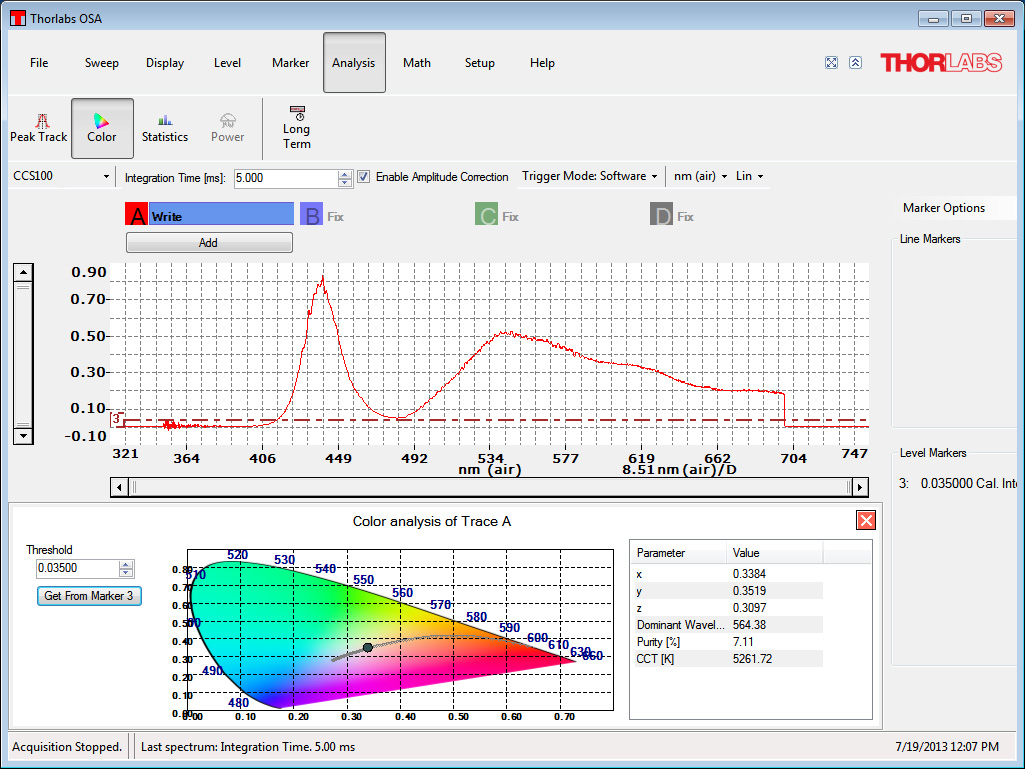Click the level marker 3 entry 0.035000

pyautogui.click(x=958, y=484)
